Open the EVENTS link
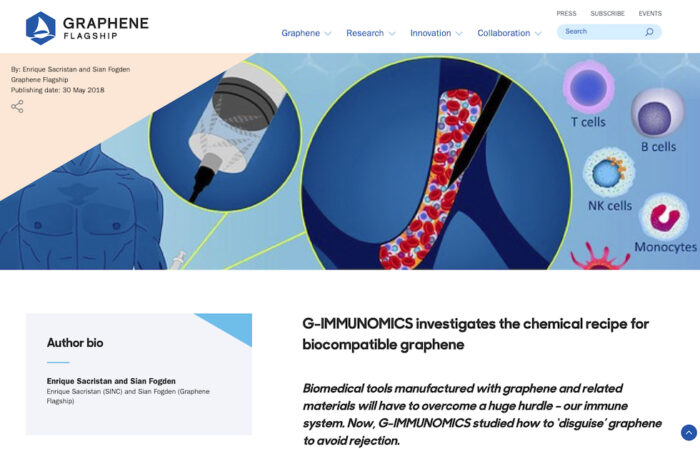Image resolution: width=700 pixels, height=449 pixels. 650,13
